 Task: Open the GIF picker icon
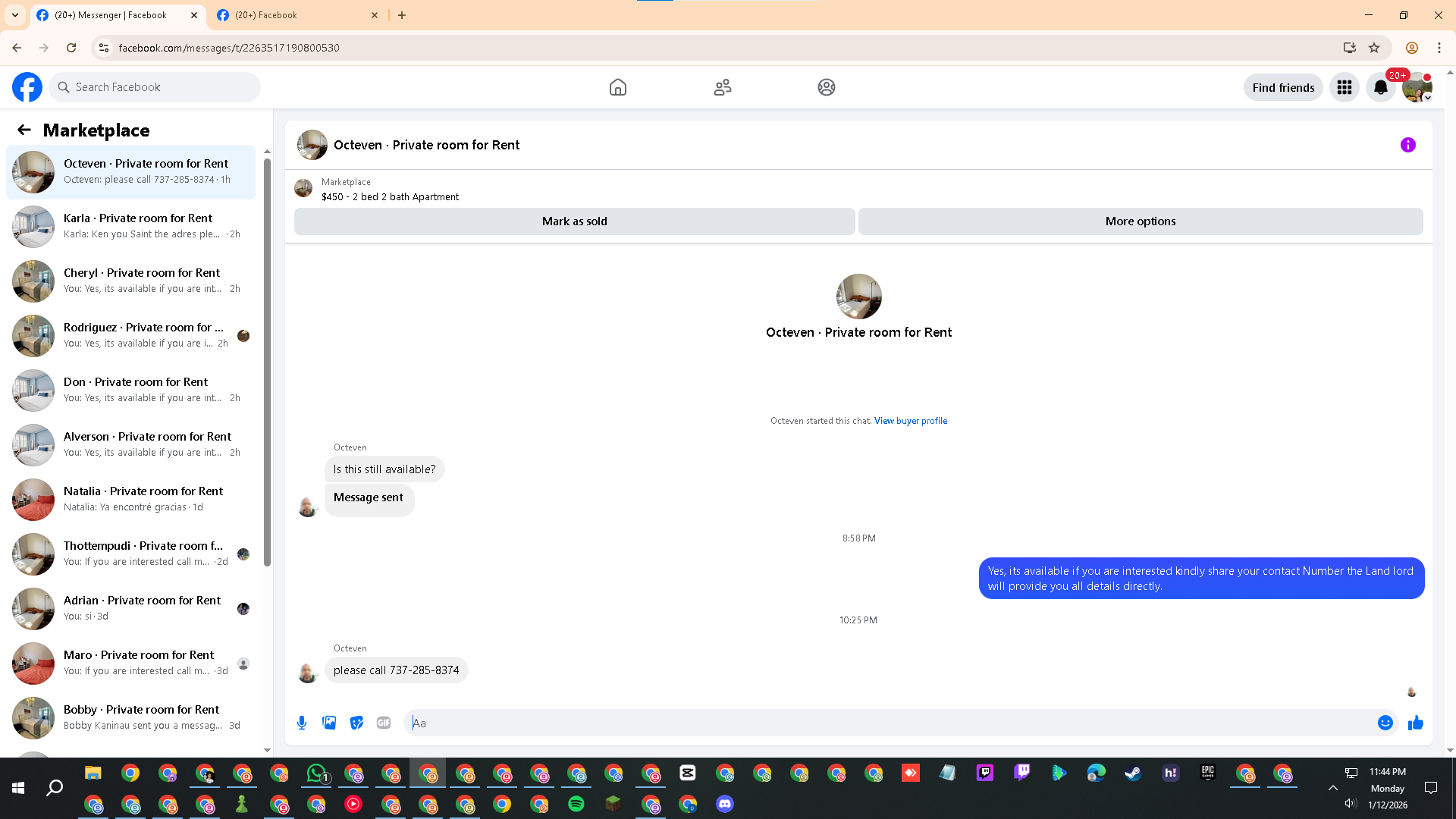[x=384, y=723]
